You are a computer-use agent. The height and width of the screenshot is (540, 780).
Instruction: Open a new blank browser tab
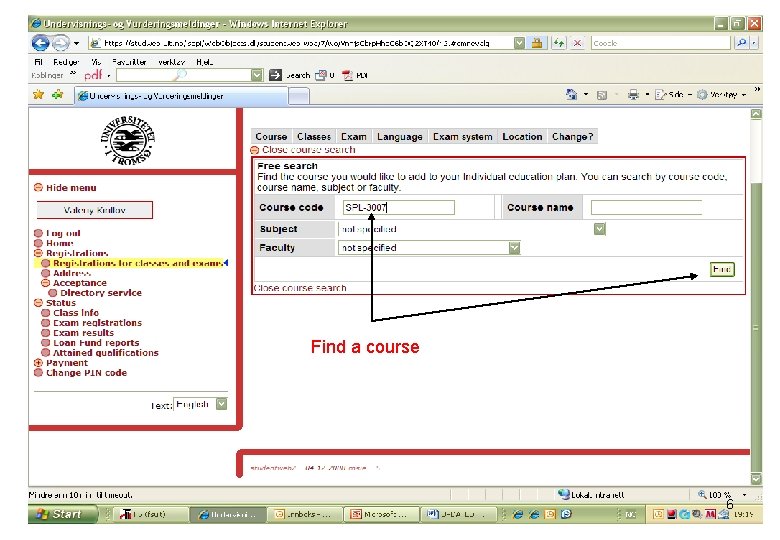[x=298, y=96]
